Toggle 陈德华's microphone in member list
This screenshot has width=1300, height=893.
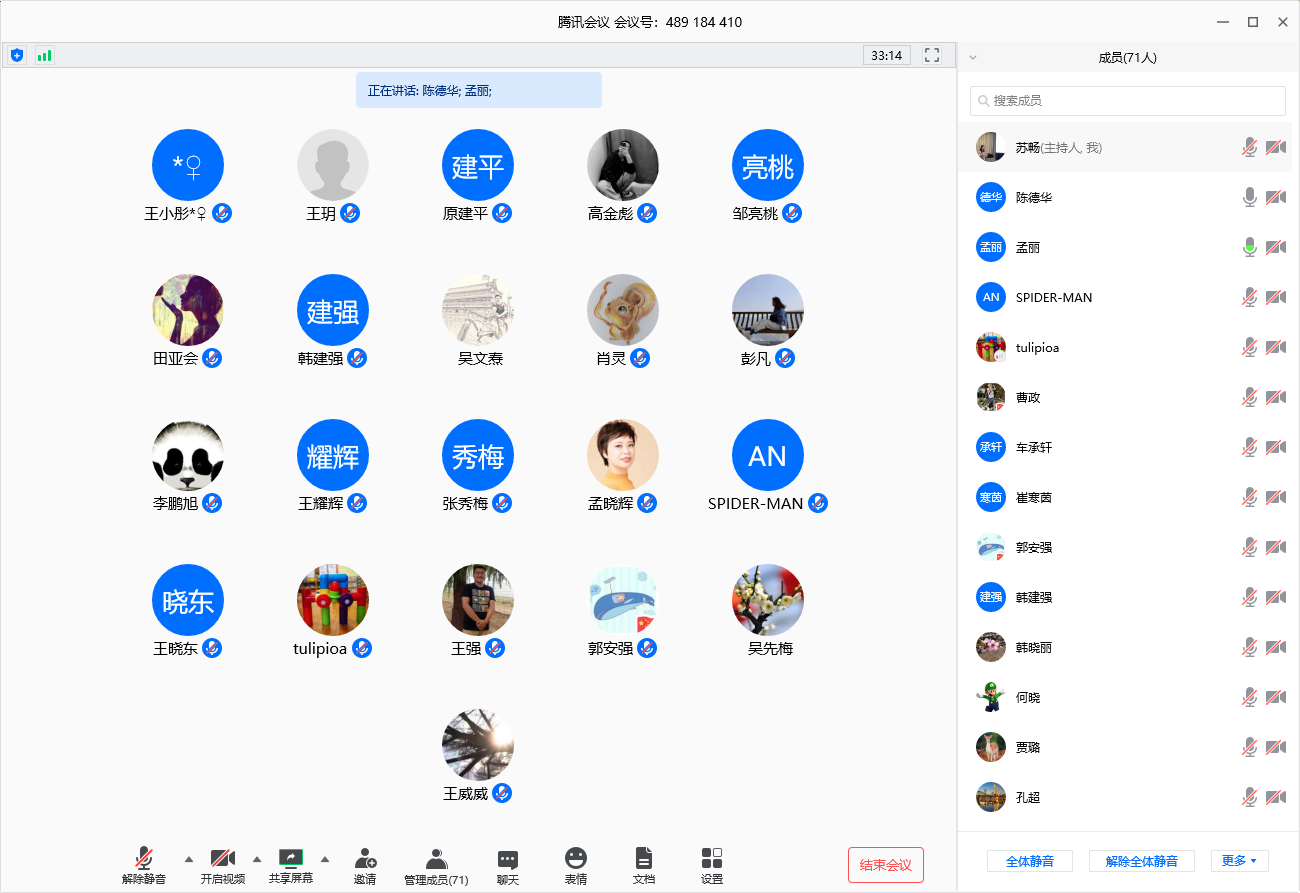click(1249, 197)
